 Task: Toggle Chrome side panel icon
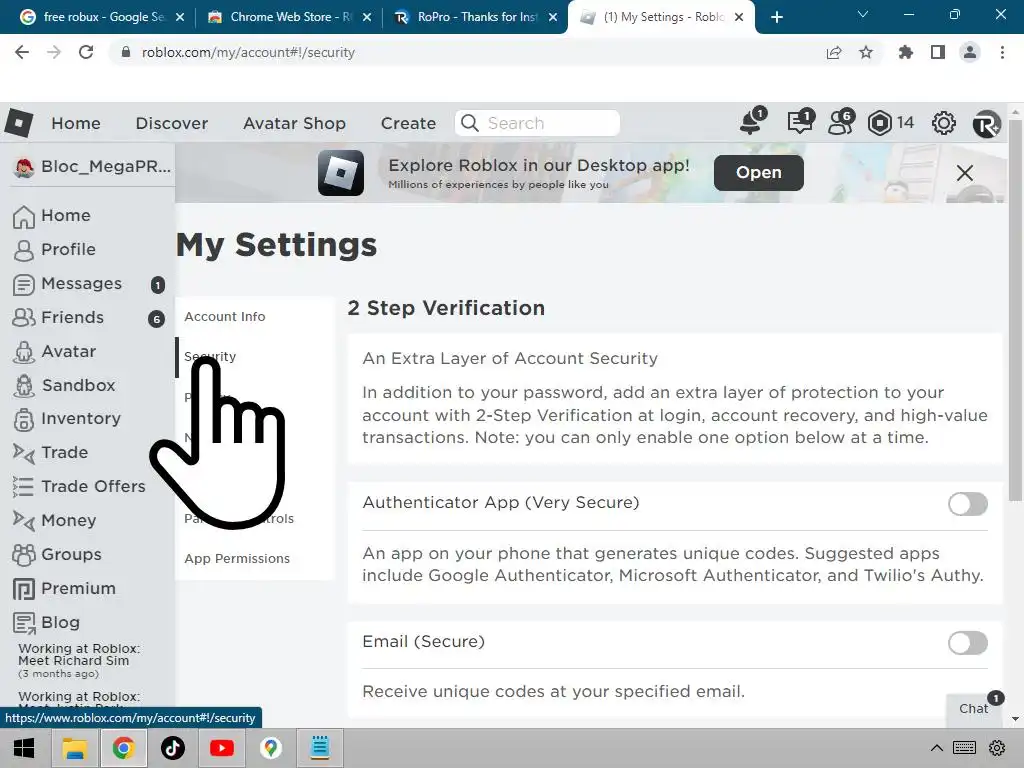(x=938, y=52)
